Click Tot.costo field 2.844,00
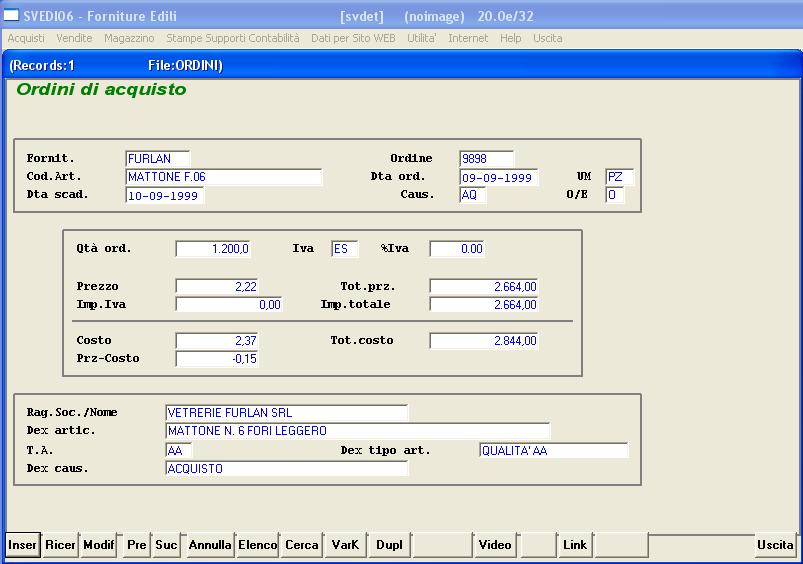Viewport: 803px width, 564px height. 484,341
